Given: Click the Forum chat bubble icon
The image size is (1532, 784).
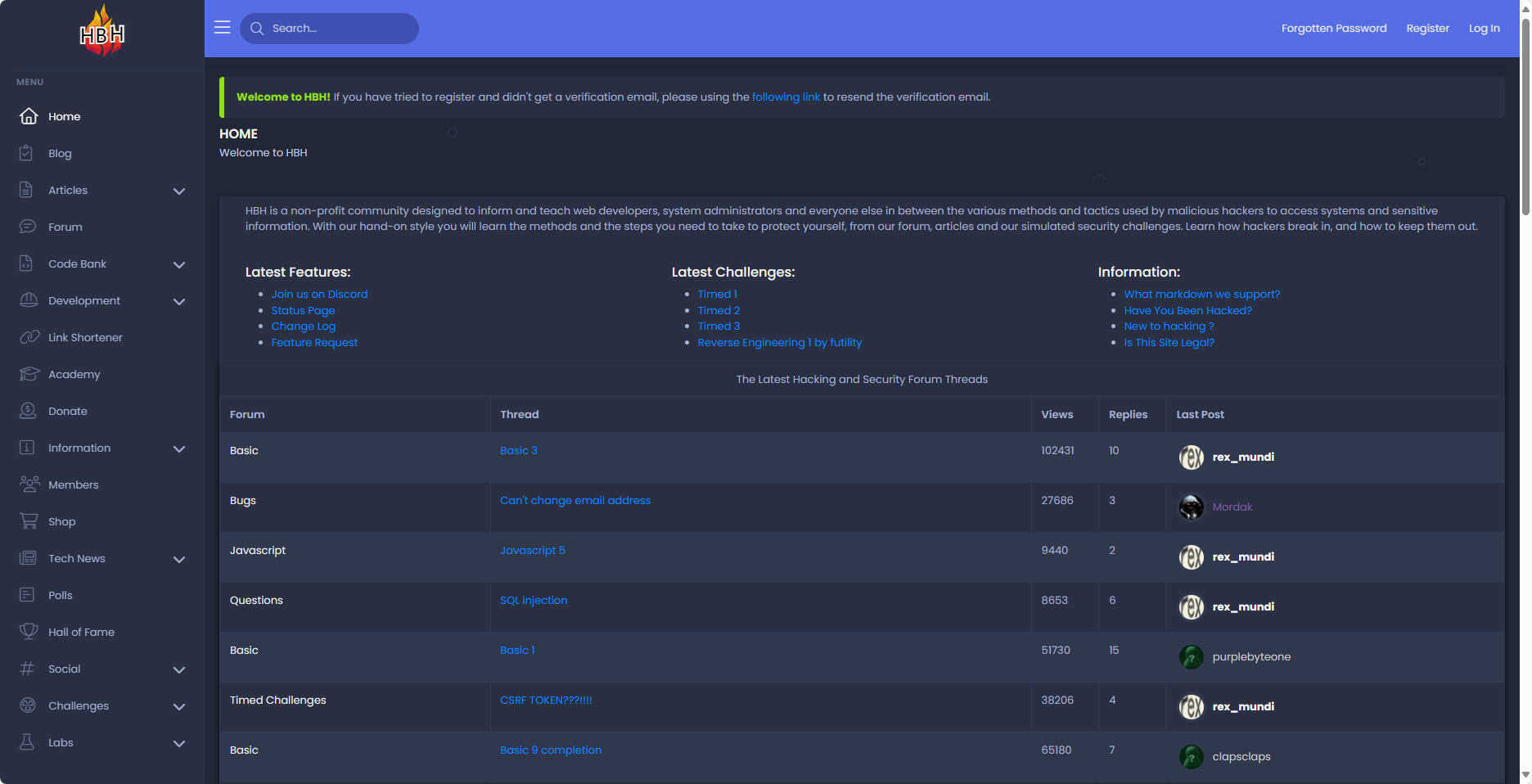Looking at the screenshot, I should [x=28, y=227].
